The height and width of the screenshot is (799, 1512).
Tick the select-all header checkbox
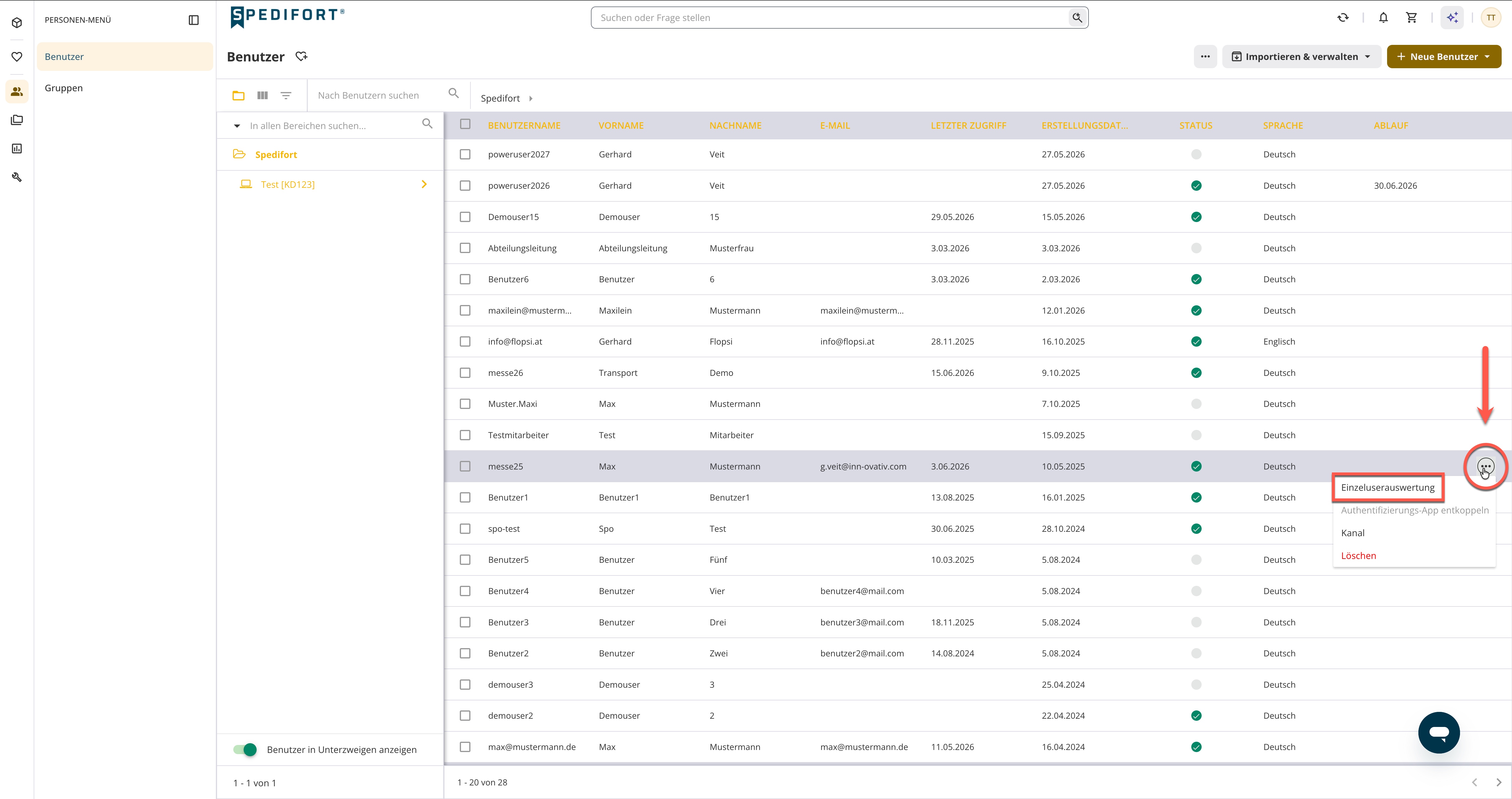[x=465, y=124]
